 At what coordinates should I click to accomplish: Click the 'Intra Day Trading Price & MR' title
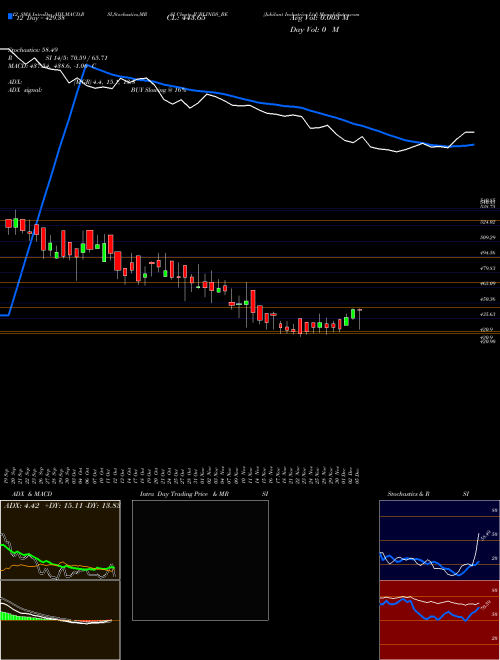pyautogui.click(x=184, y=494)
